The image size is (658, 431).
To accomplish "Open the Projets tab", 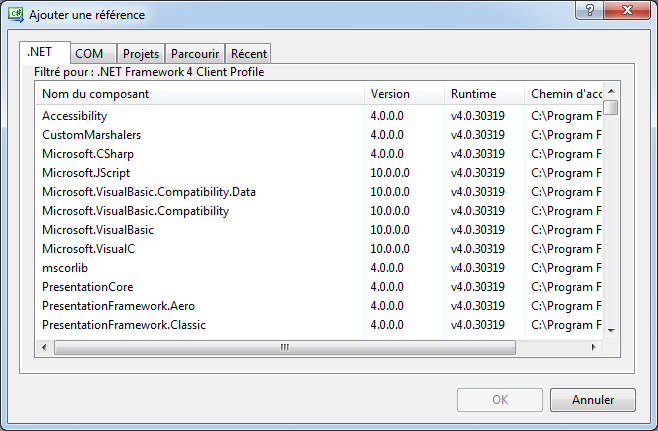I will pyautogui.click(x=141, y=54).
